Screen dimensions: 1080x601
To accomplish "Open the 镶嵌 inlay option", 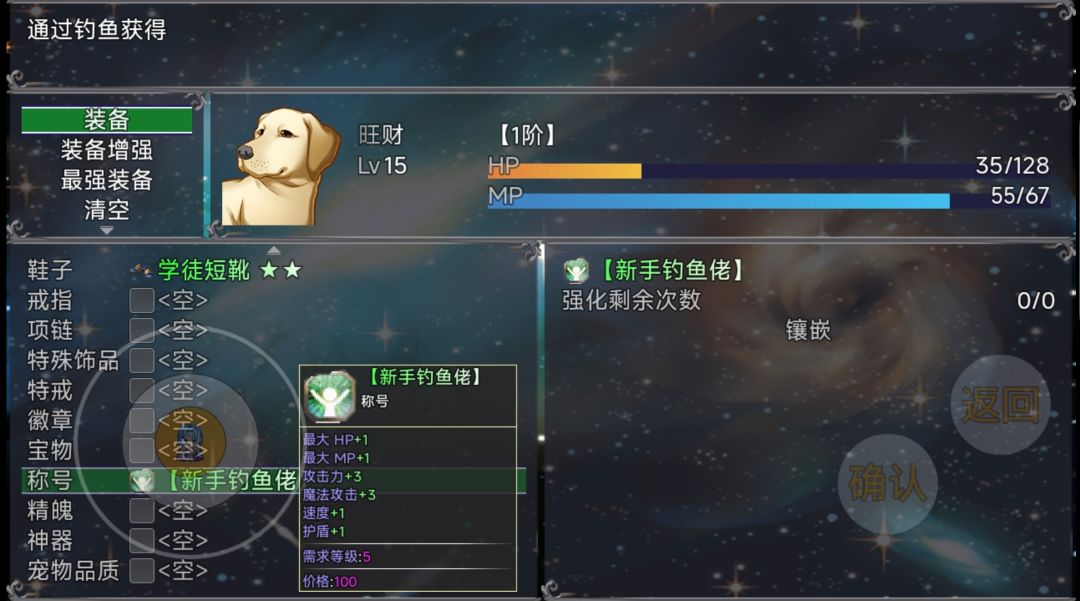I will [x=809, y=330].
